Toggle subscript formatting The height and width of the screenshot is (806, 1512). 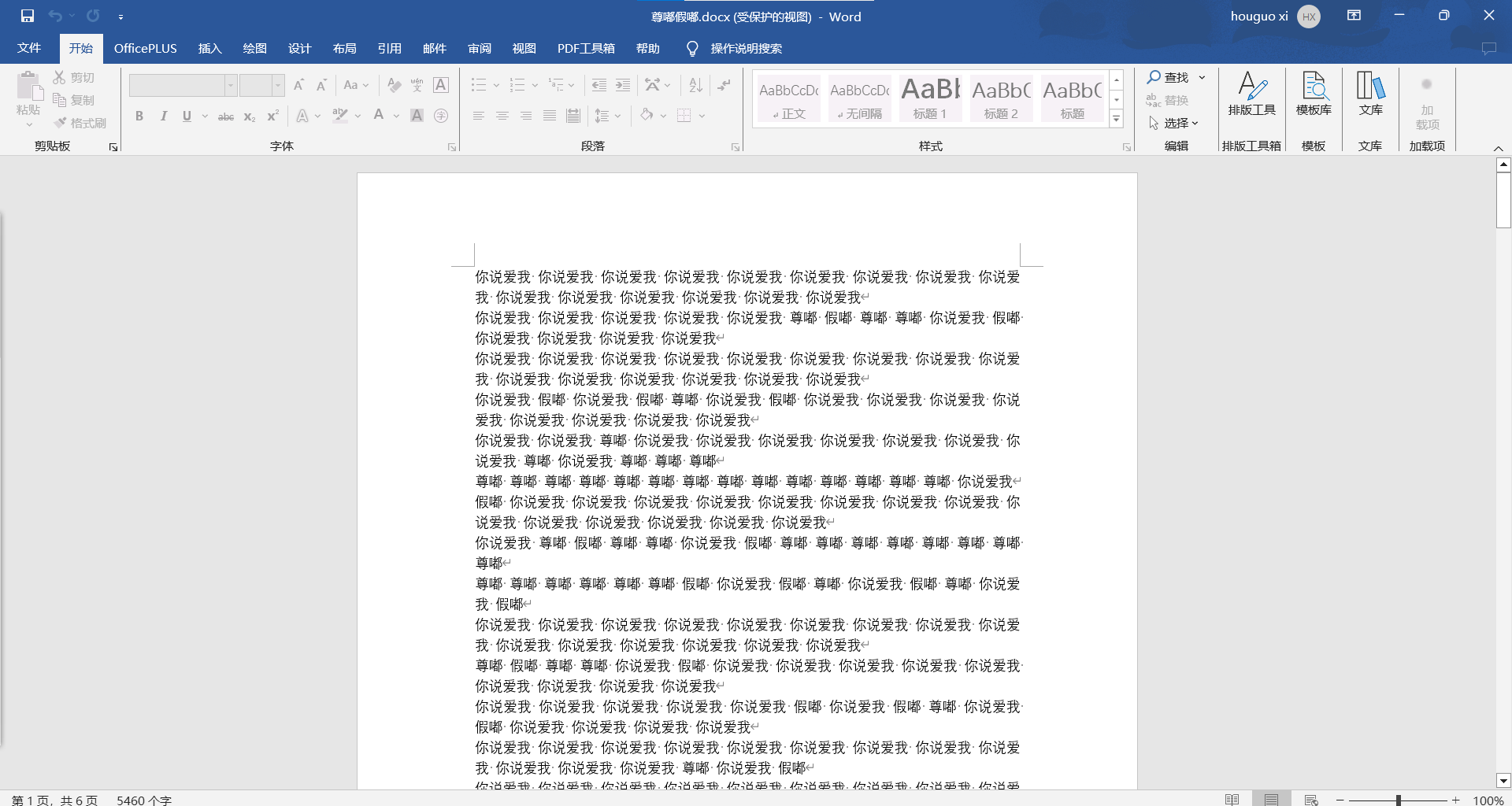249,116
